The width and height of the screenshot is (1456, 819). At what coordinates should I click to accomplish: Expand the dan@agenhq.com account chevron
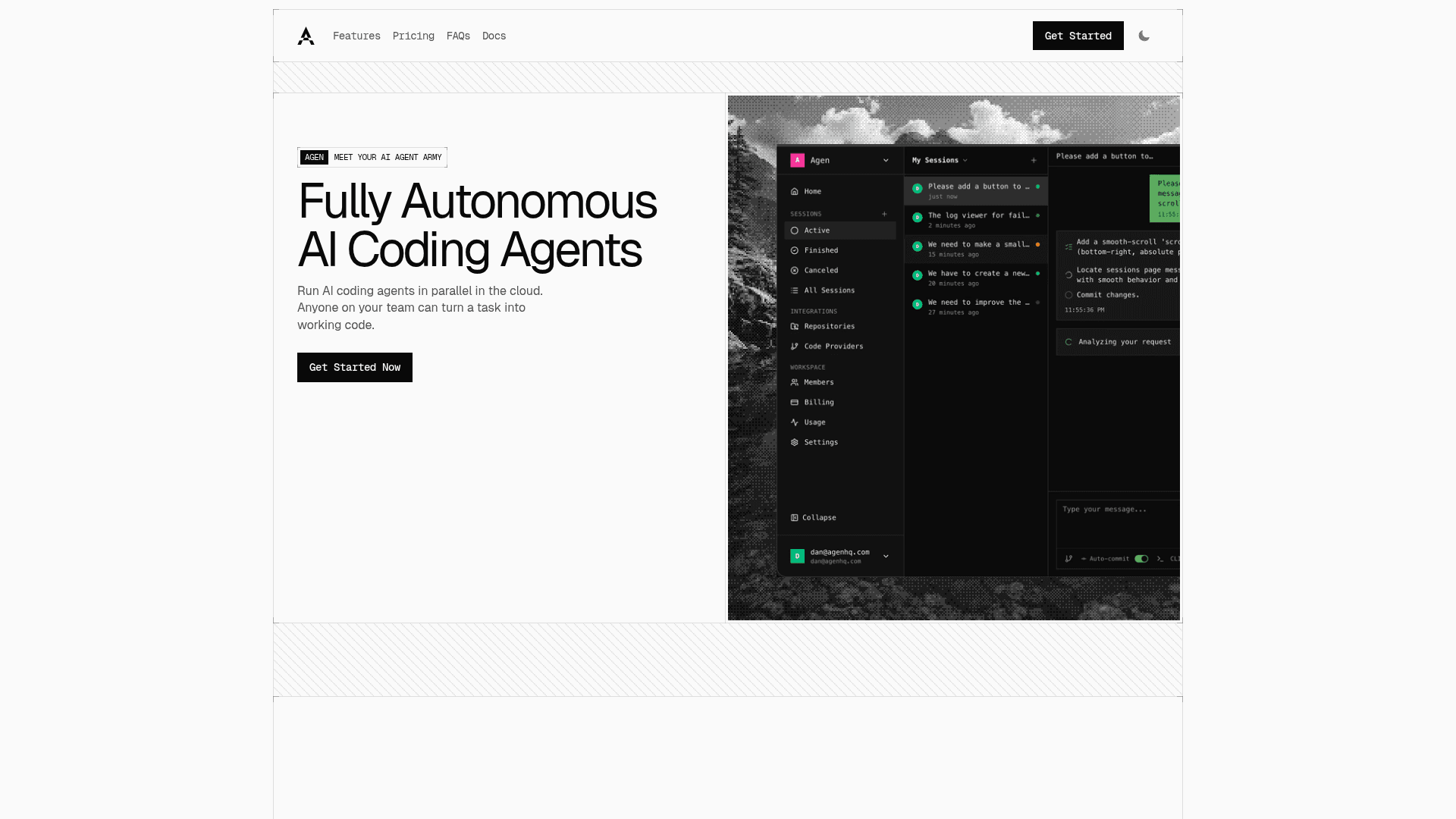(x=886, y=557)
